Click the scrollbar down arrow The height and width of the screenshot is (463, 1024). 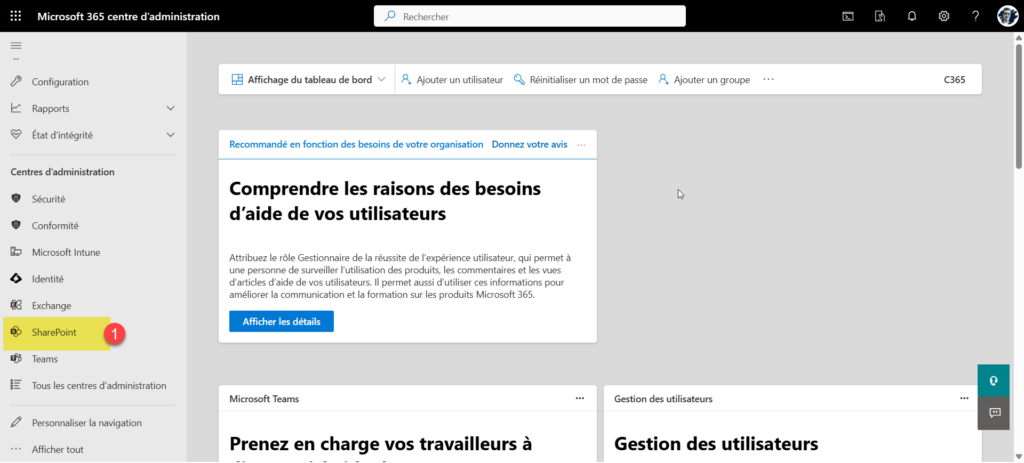pos(1019,456)
